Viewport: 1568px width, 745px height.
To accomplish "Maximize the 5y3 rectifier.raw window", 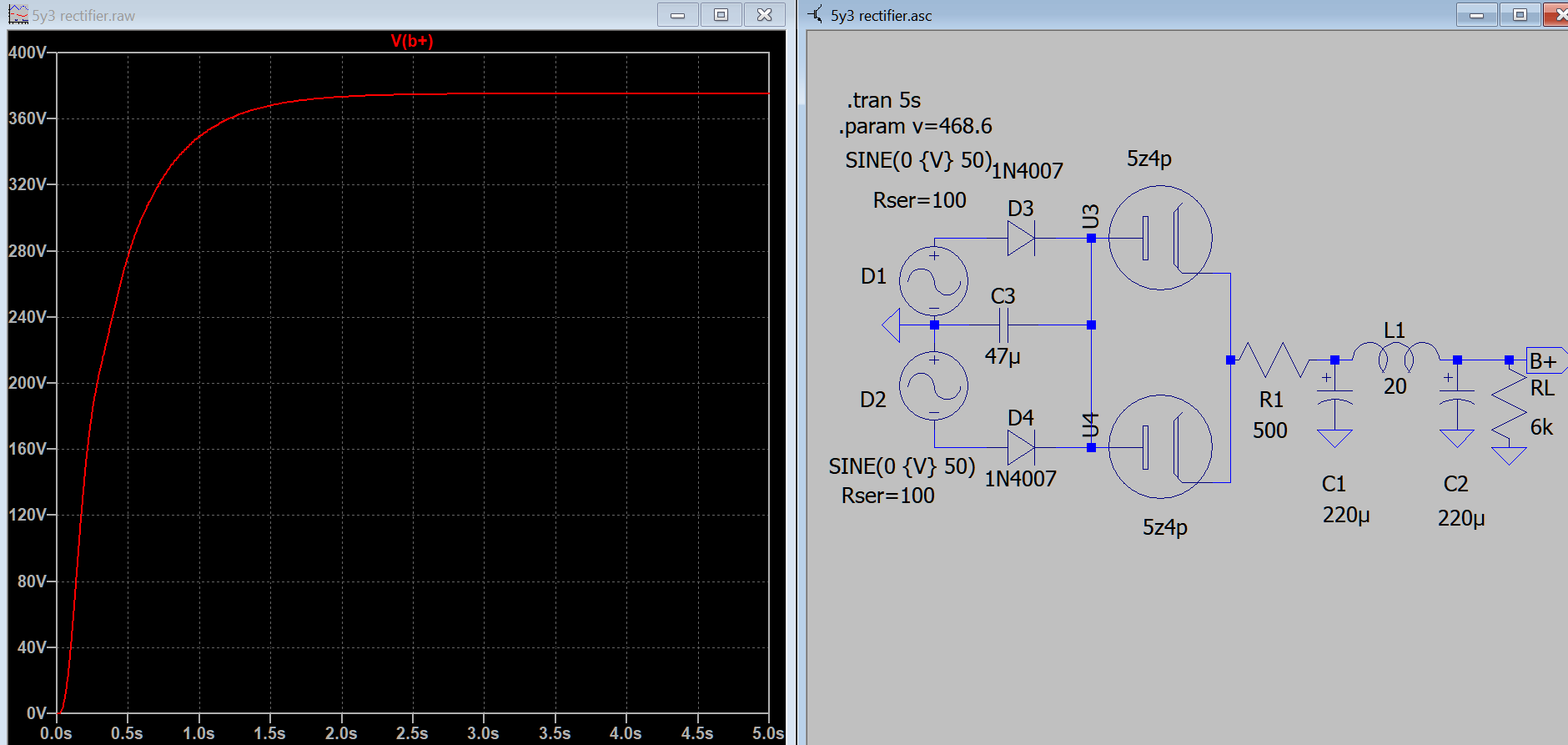I will click(721, 14).
